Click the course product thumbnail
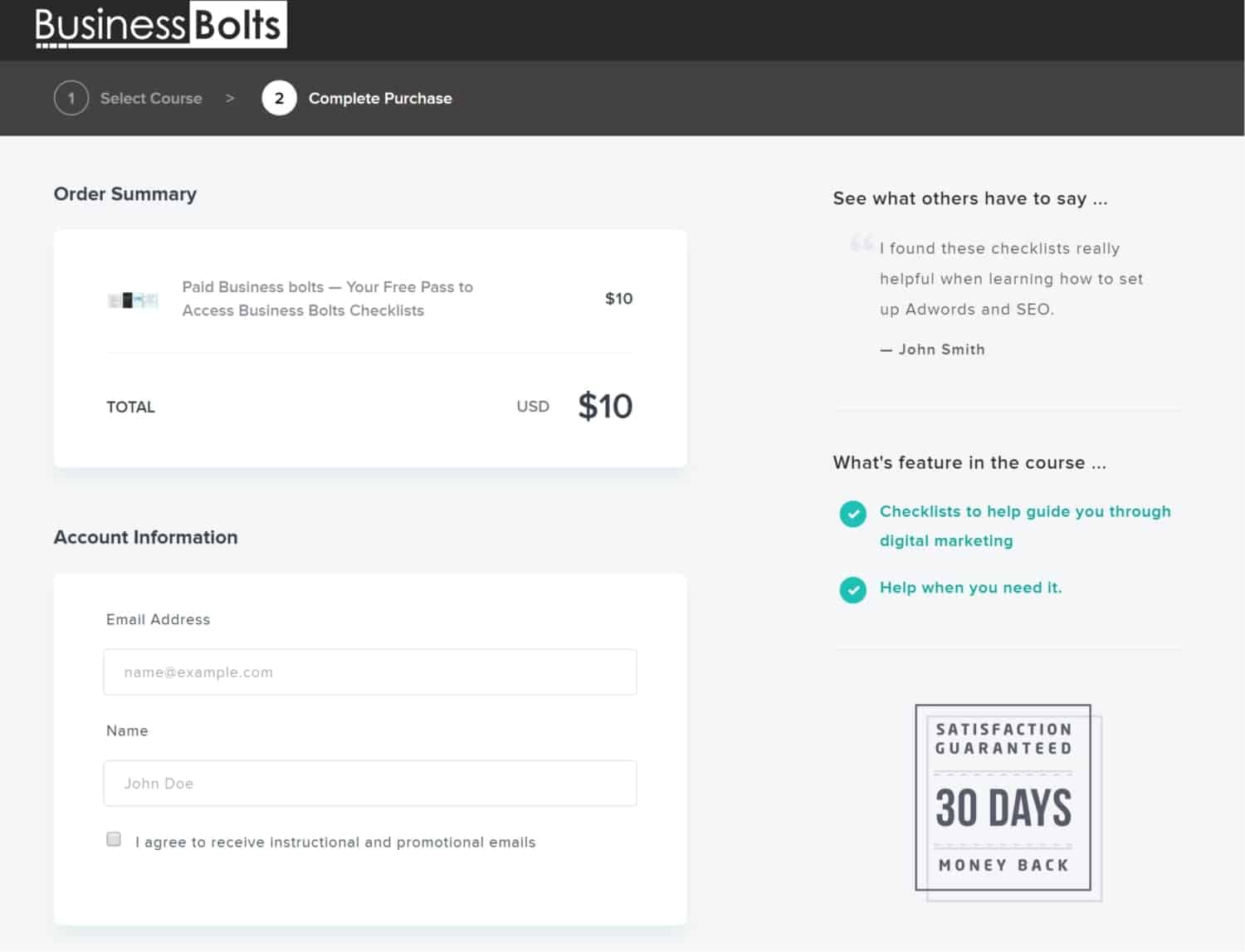The height and width of the screenshot is (952, 1245). tap(133, 299)
